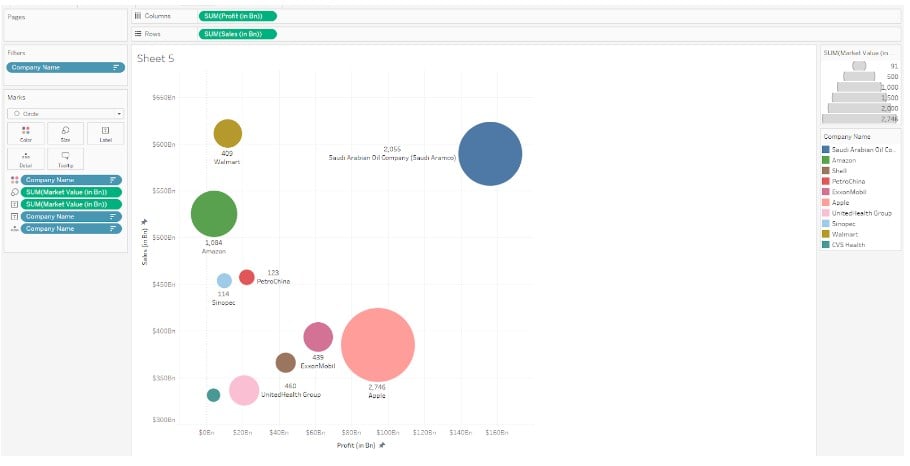Click the Company Name filter pill

66,67
